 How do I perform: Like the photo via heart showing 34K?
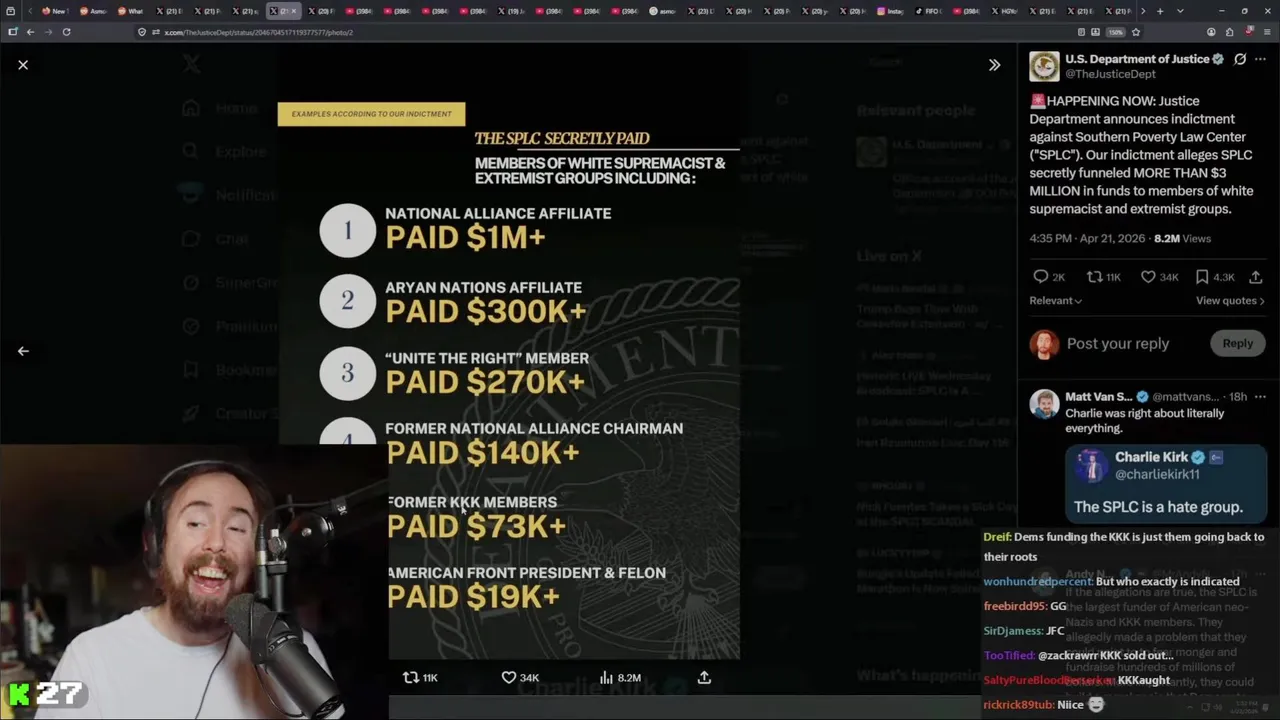pyautogui.click(x=520, y=678)
